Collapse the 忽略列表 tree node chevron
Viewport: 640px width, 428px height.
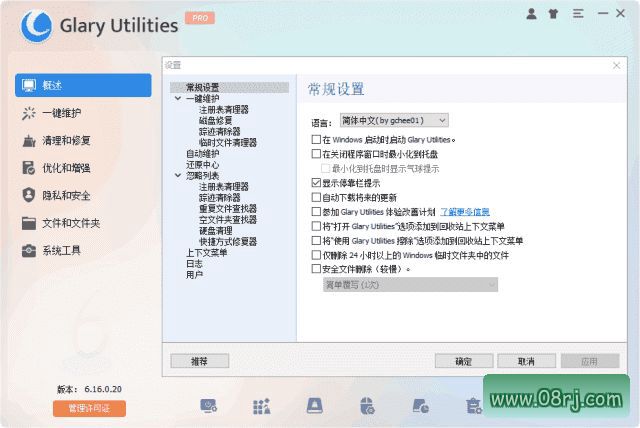click(178, 175)
